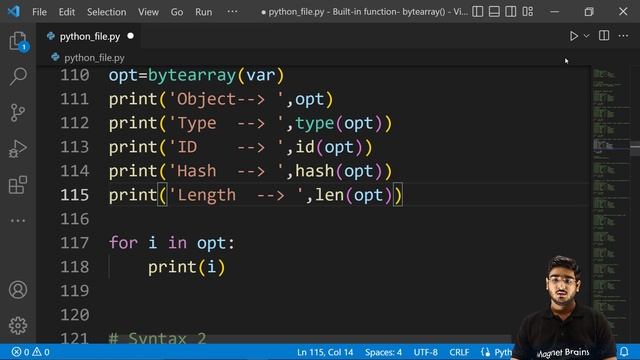Viewport: 640px width, 360px height.
Task: Select the python_file.py editor tab
Action: click(x=90, y=36)
